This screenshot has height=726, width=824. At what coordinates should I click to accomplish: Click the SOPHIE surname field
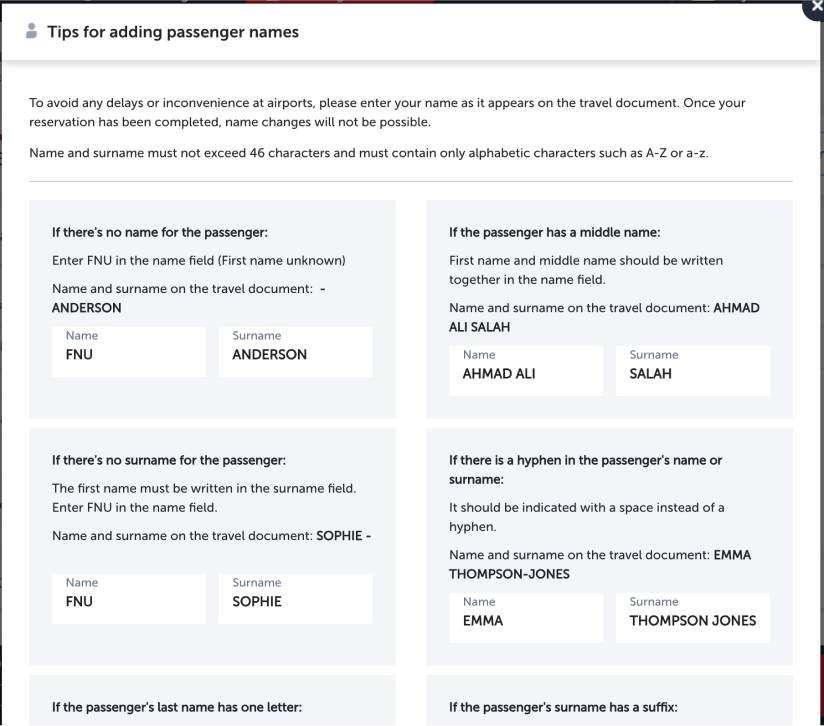(295, 599)
